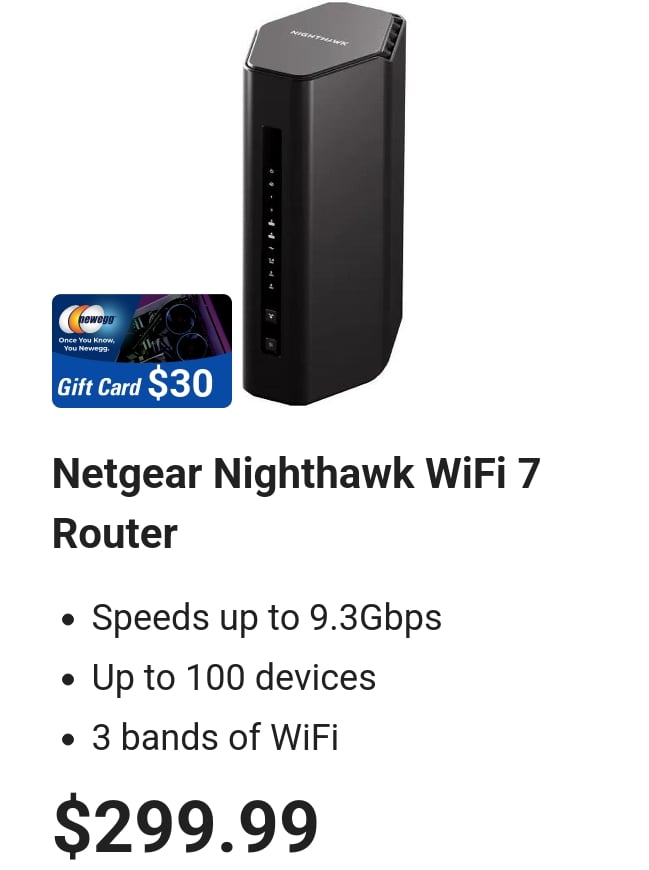Screen dimensions: 649x870
Task: Click the Newegg logo on gift card
Action: (88, 318)
